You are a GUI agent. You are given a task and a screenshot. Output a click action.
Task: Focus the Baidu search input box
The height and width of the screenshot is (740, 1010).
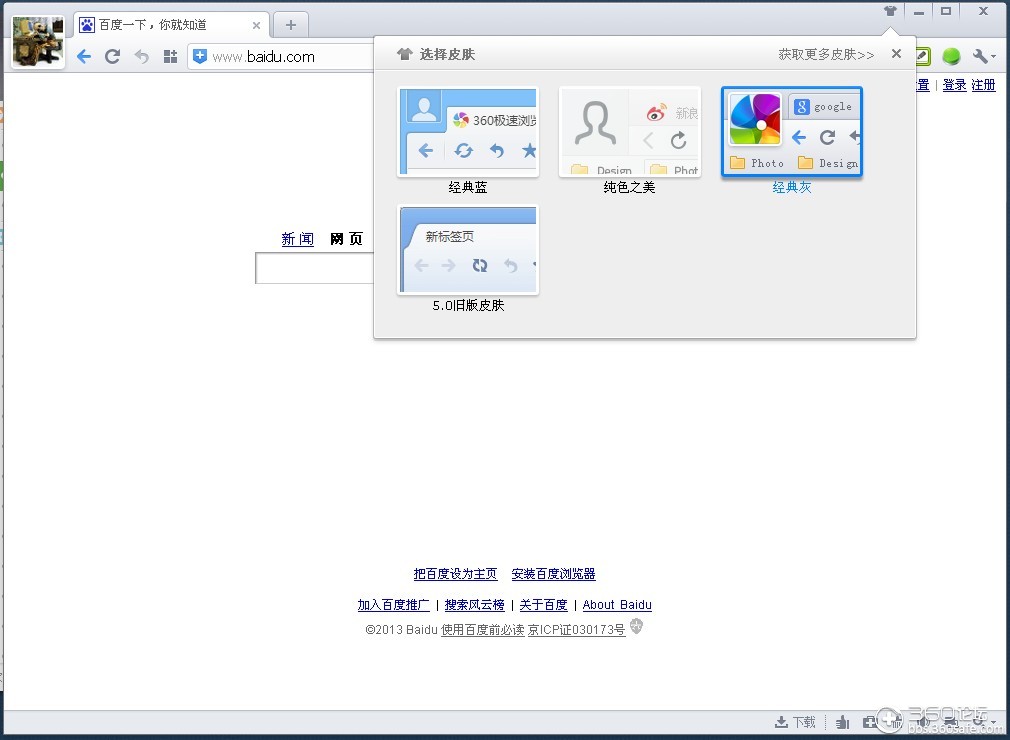pyautogui.click(x=314, y=268)
